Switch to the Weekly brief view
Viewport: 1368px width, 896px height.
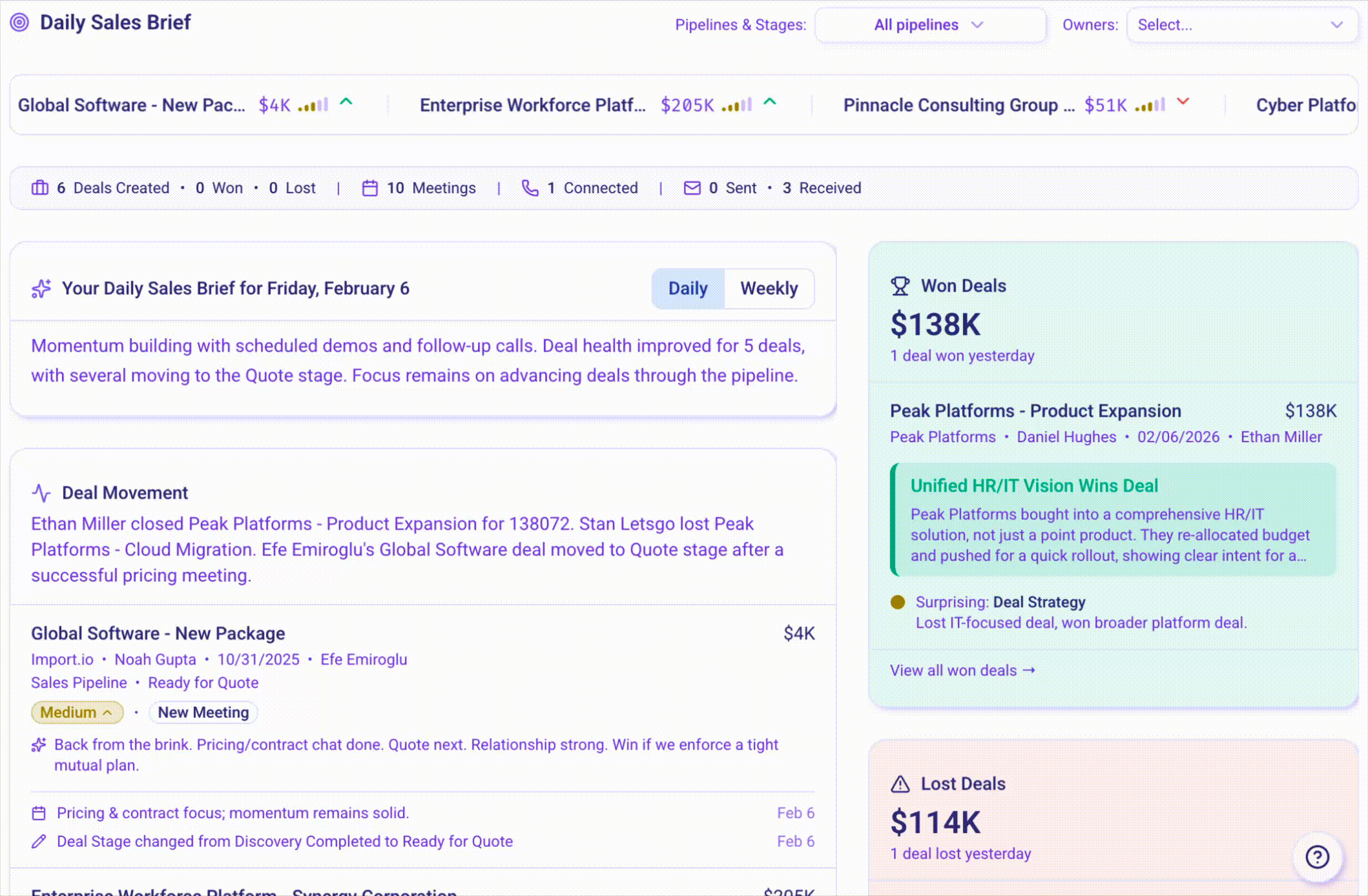point(769,289)
